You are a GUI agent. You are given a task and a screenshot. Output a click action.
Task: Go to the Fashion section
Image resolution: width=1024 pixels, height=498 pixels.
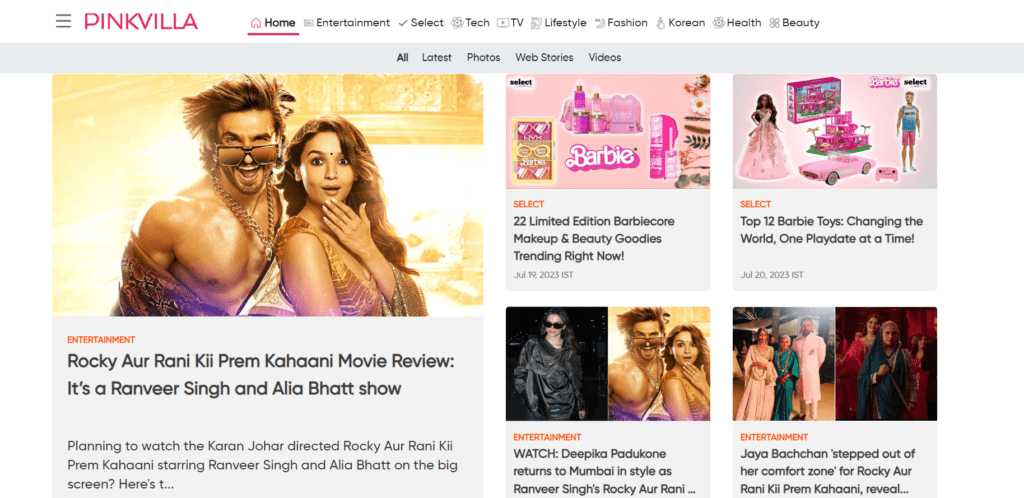click(x=627, y=23)
